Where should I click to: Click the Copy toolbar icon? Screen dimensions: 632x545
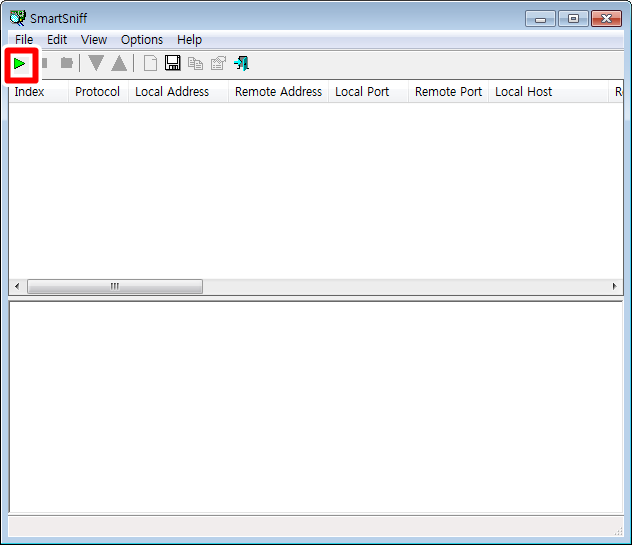tap(195, 63)
